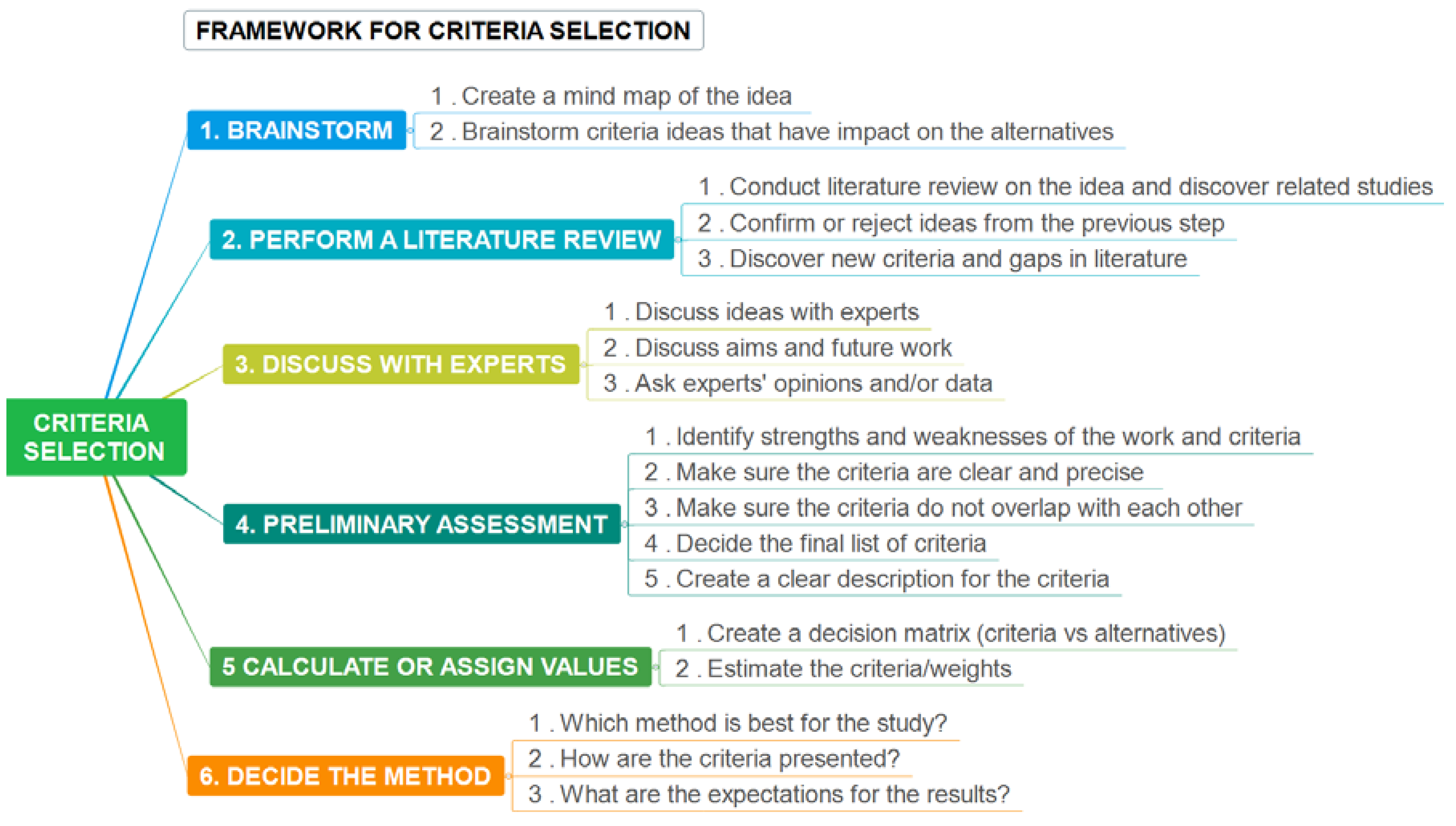1456x826 pixels.
Task: Select the 2. PERFORM A LITERATURE REVIEW node
Action: [x=441, y=239]
